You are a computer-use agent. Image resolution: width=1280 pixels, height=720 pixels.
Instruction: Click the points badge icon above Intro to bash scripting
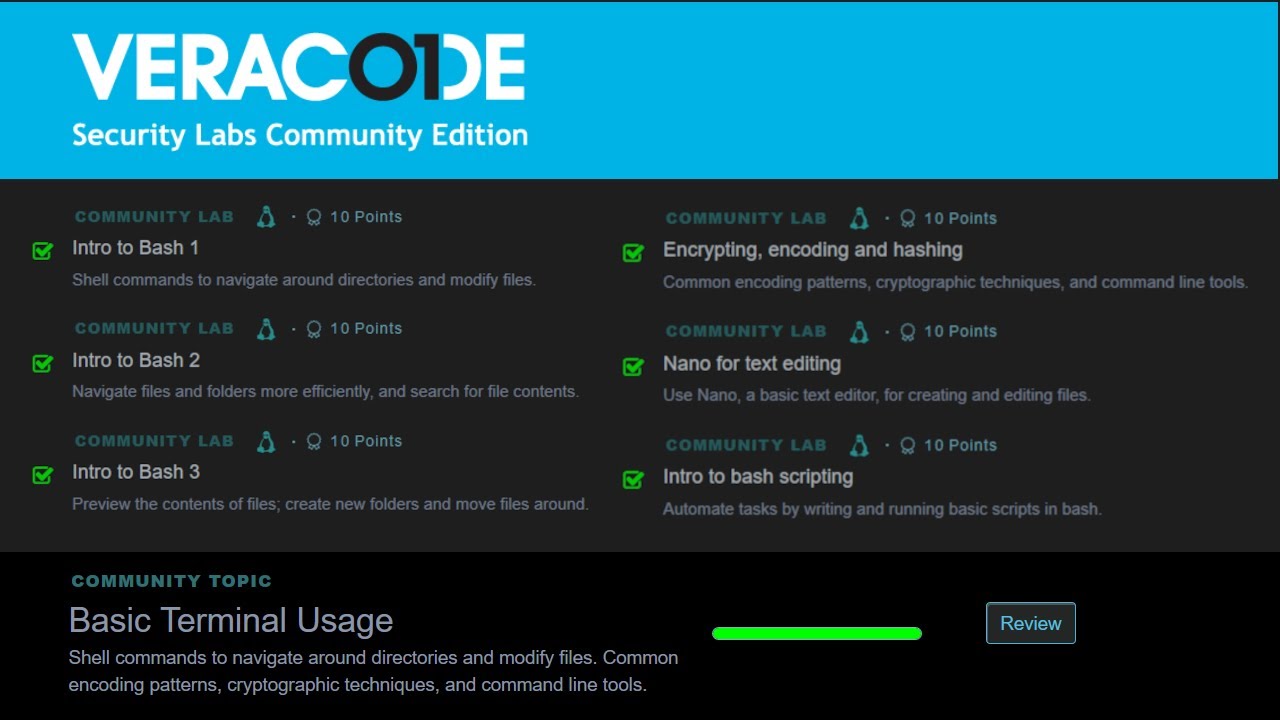(x=907, y=446)
